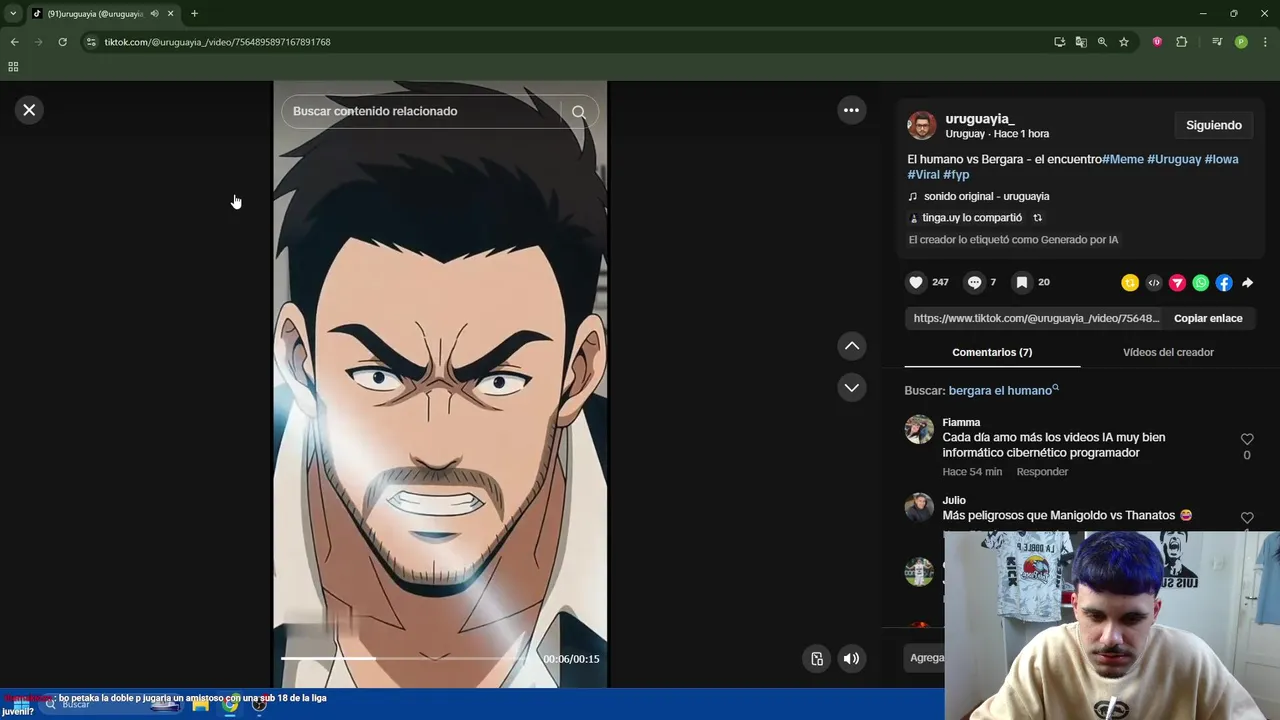The image size is (1280, 720).
Task: Send to friends via red paper plane icon
Action: [x=1177, y=283]
